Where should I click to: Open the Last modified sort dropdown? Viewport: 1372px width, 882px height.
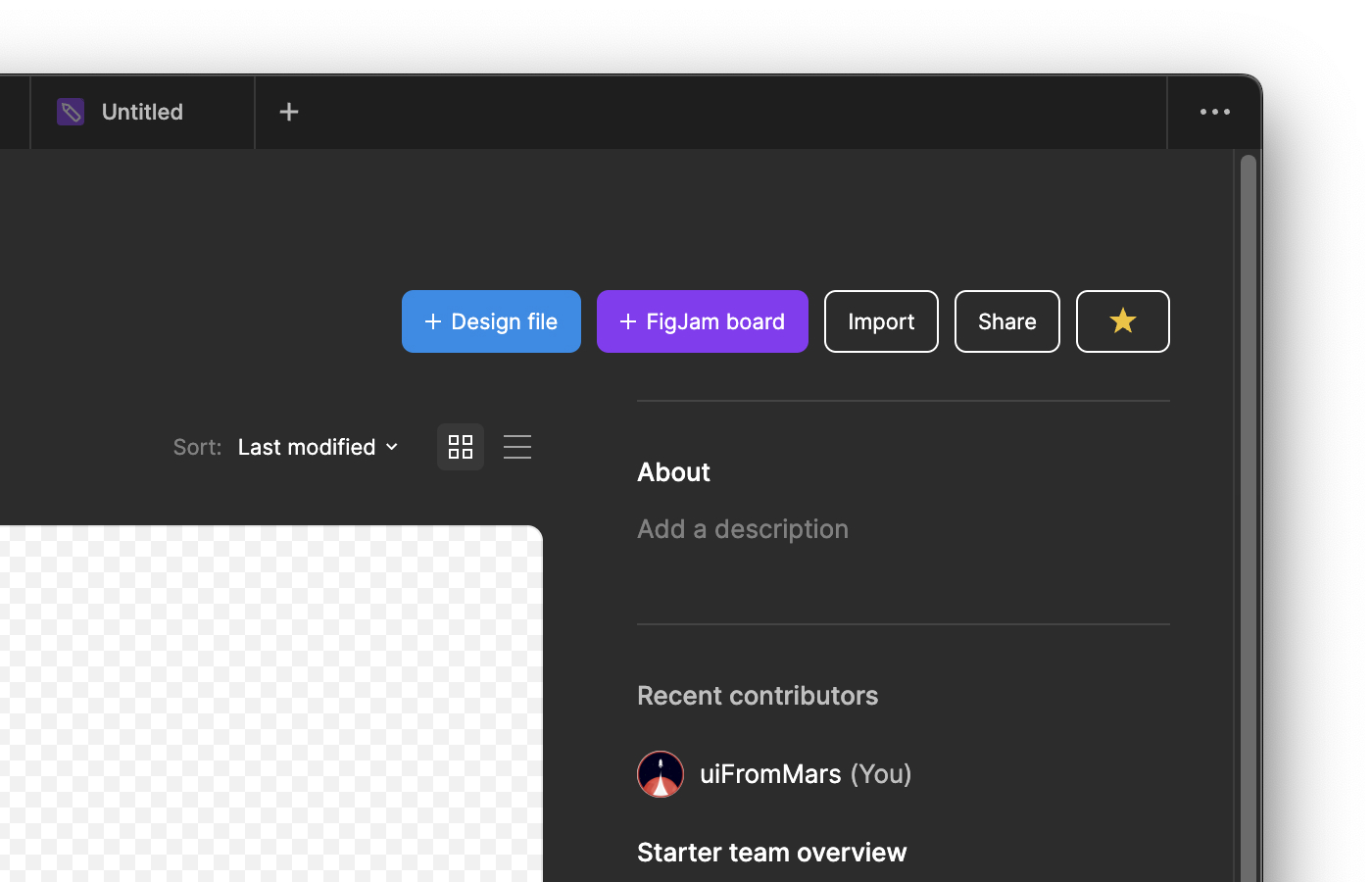(318, 447)
